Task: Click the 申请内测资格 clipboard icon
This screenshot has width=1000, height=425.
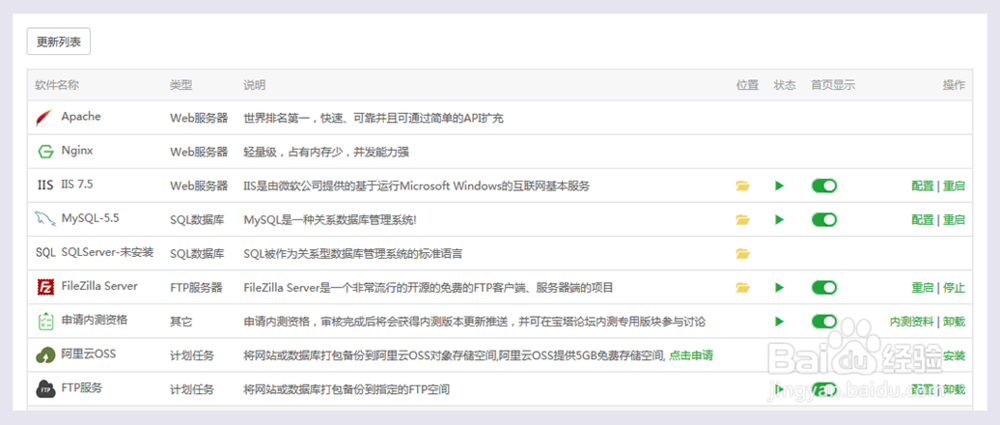Action: coord(46,321)
